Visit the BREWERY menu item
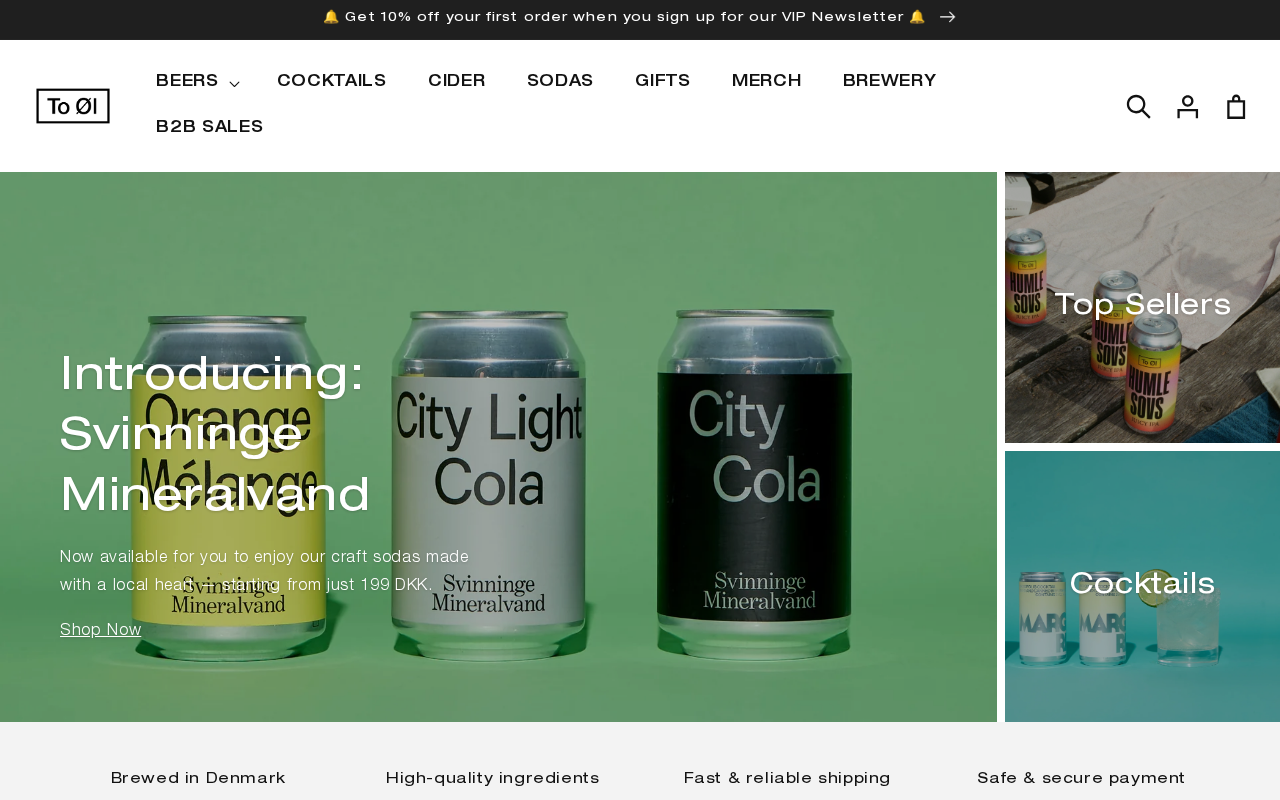This screenshot has width=1280, height=800. coord(889,81)
